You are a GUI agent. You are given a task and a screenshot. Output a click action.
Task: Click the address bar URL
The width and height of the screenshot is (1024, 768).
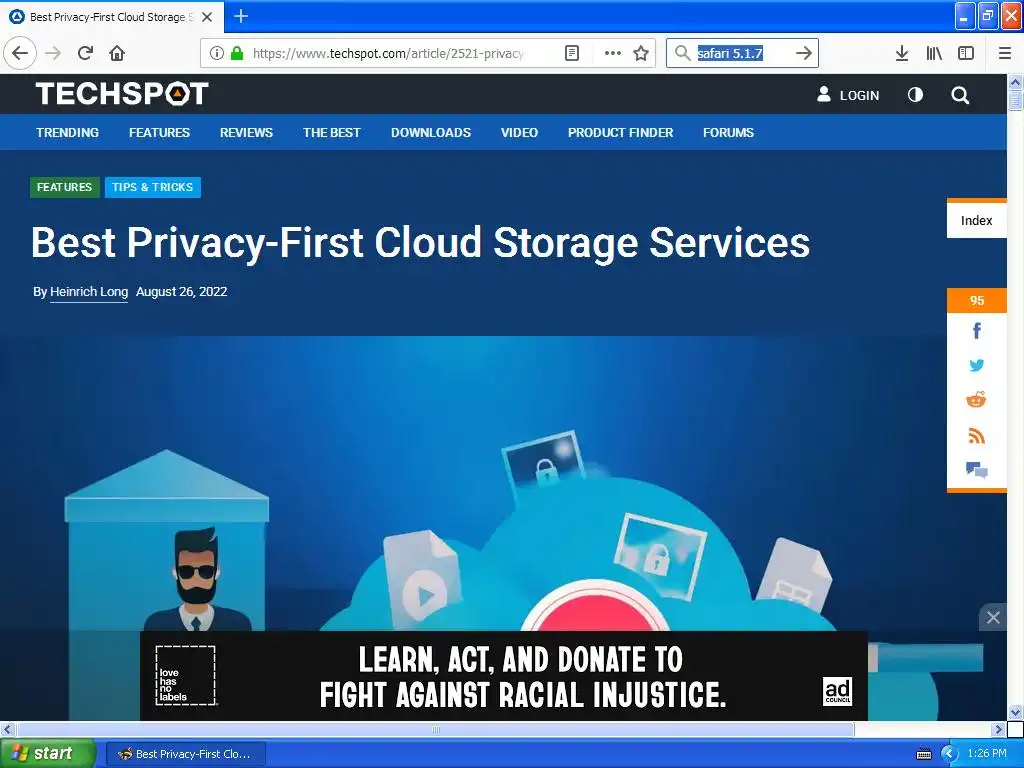(388, 53)
